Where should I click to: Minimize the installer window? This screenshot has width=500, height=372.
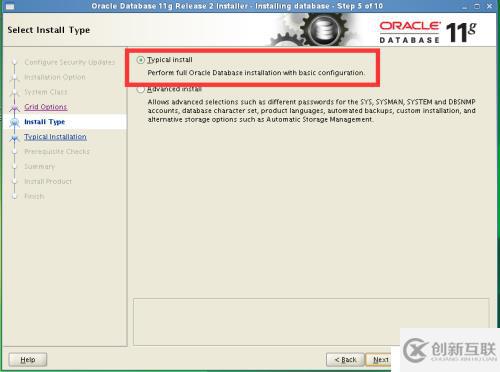[465, 6]
